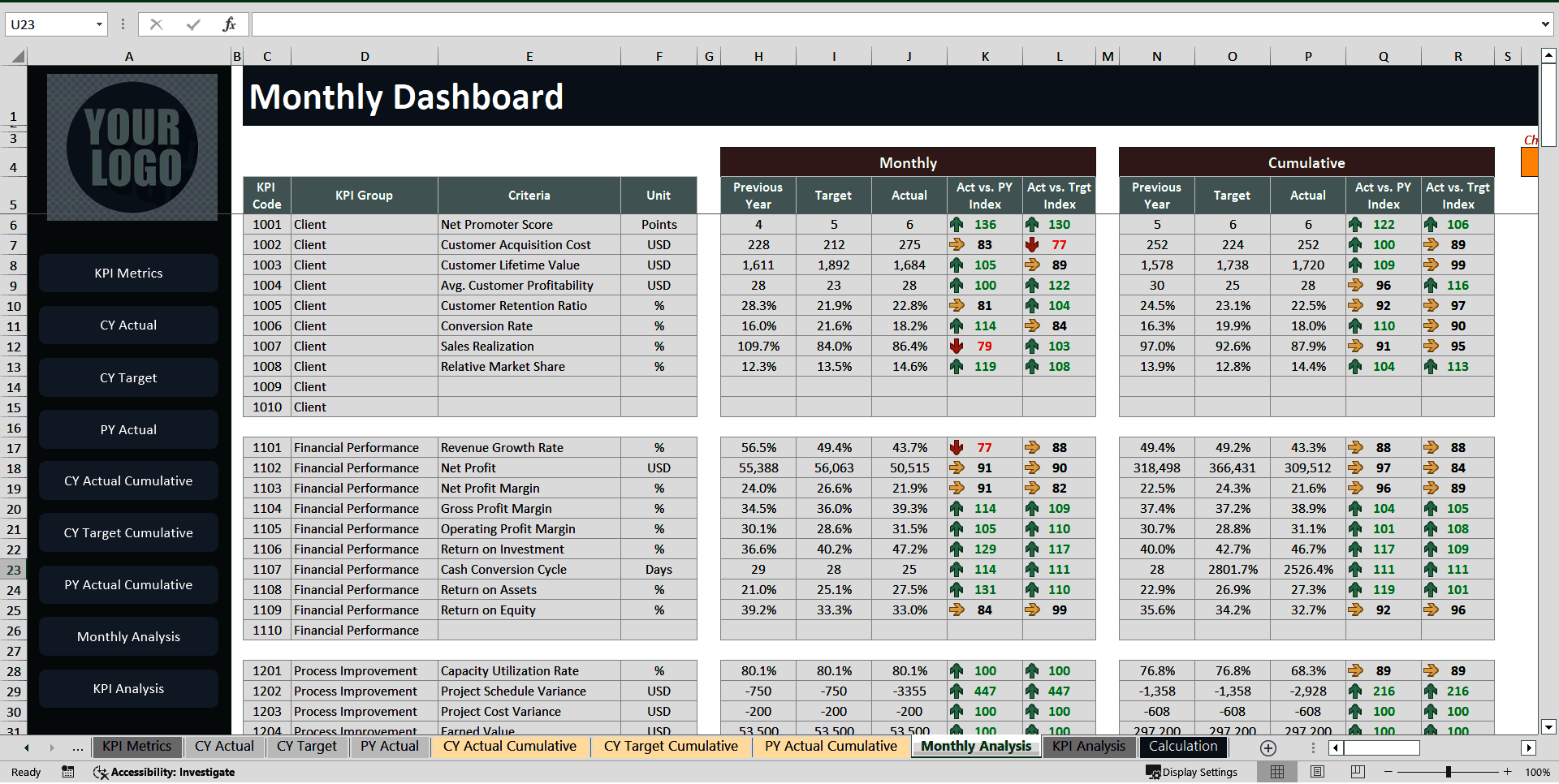Click the ellipsis for hidden sheet tabs
This screenshot has height=784, width=1559.
click(x=77, y=747)
